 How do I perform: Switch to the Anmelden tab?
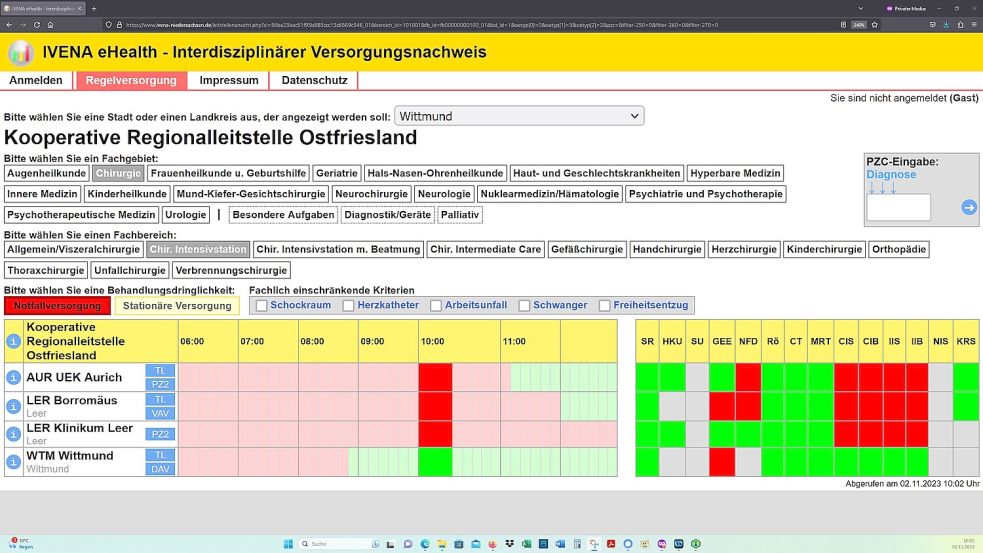pos(36,80)
